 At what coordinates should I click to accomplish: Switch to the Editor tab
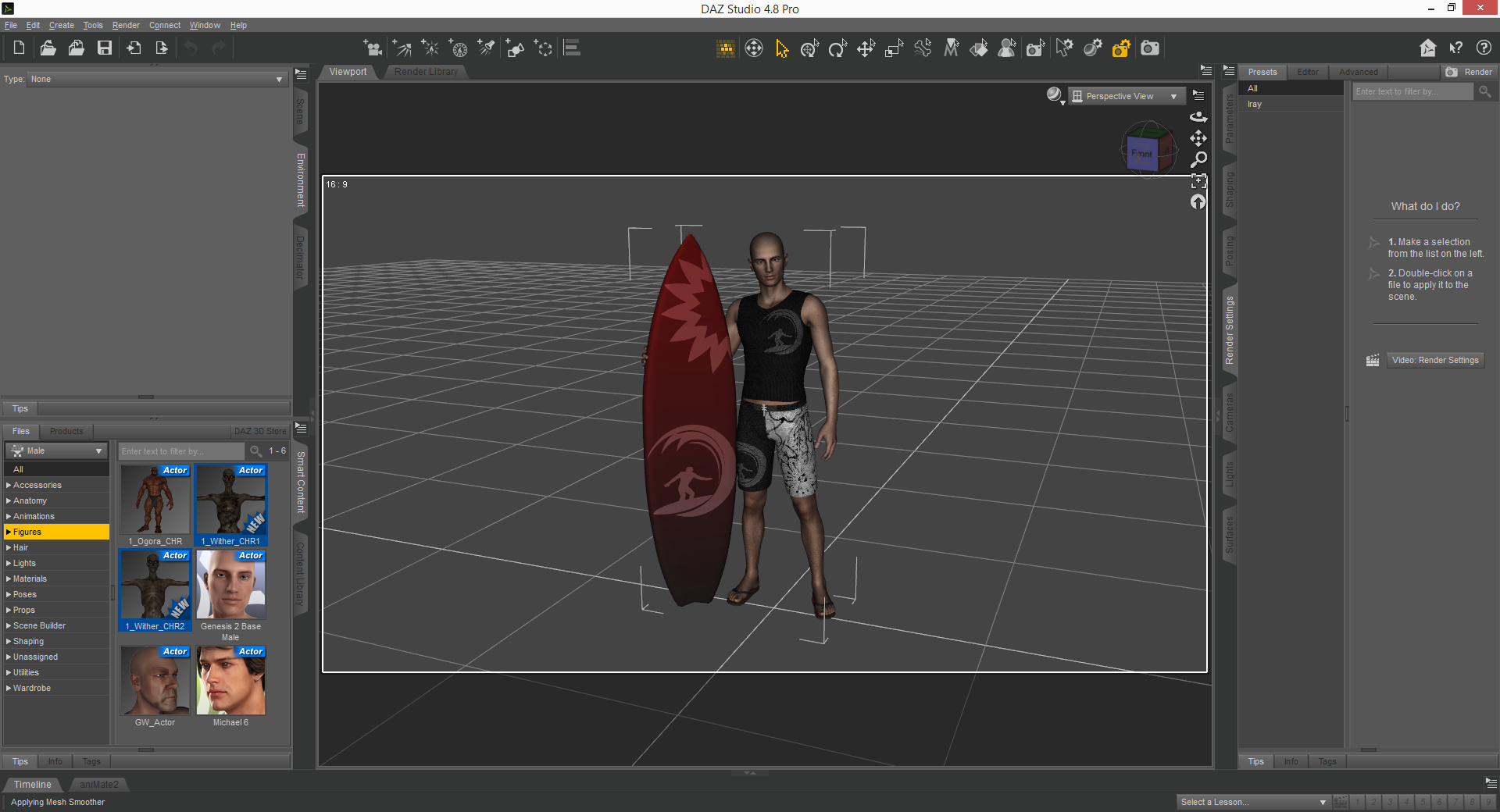pos(1308,72)
